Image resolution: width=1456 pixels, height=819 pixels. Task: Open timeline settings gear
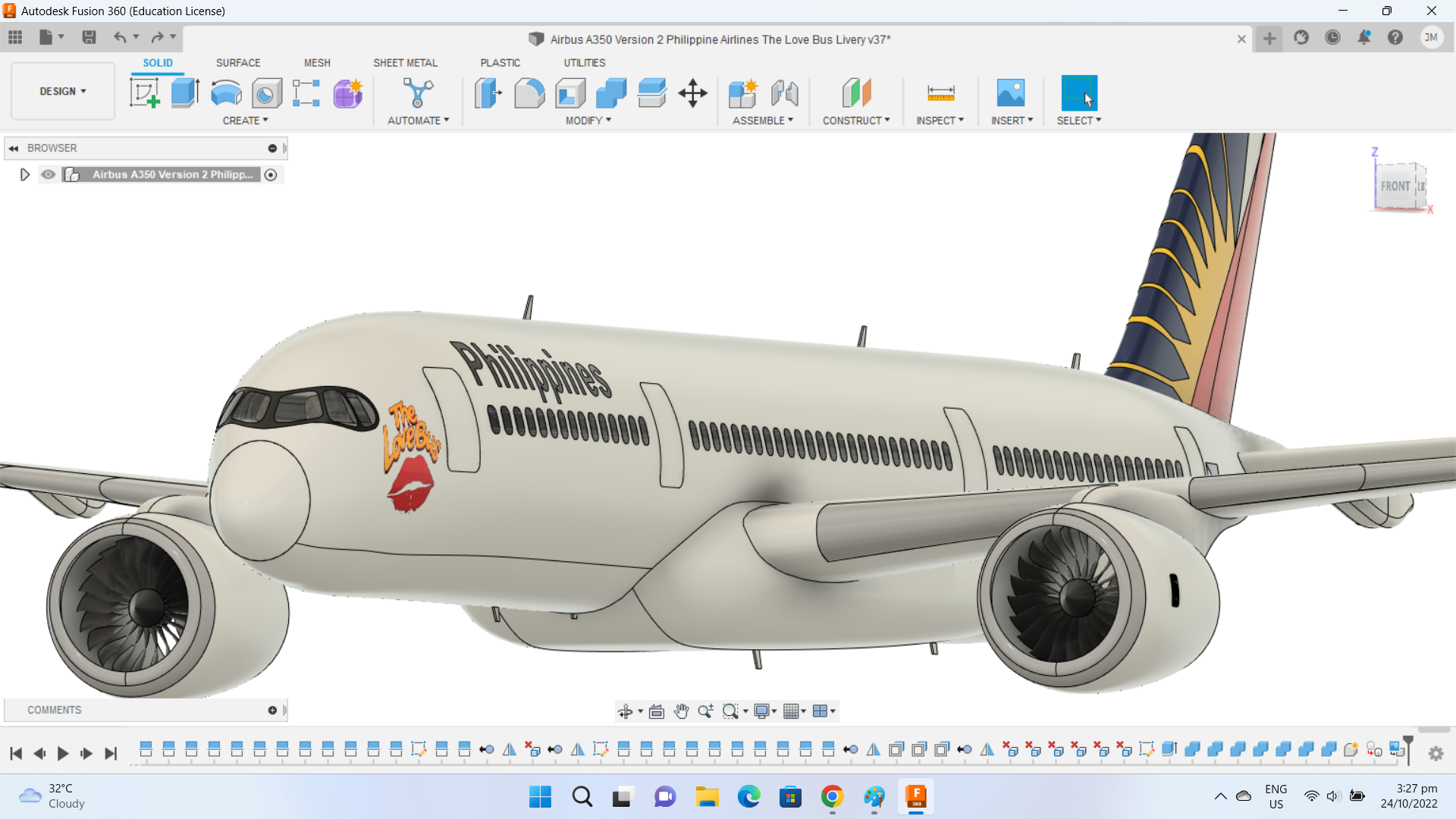[x=1436, y=754]
